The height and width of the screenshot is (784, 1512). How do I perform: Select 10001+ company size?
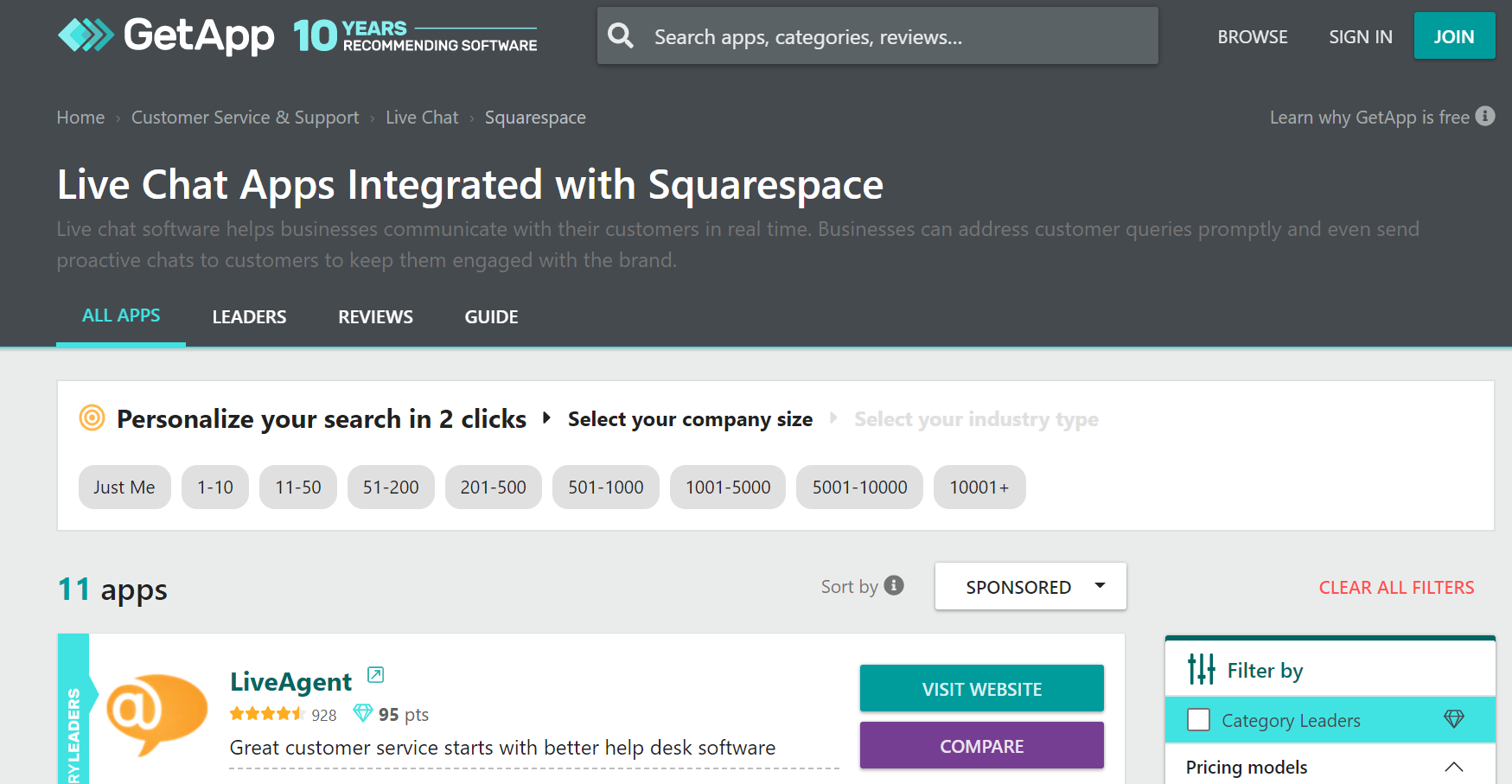(979, 488)
